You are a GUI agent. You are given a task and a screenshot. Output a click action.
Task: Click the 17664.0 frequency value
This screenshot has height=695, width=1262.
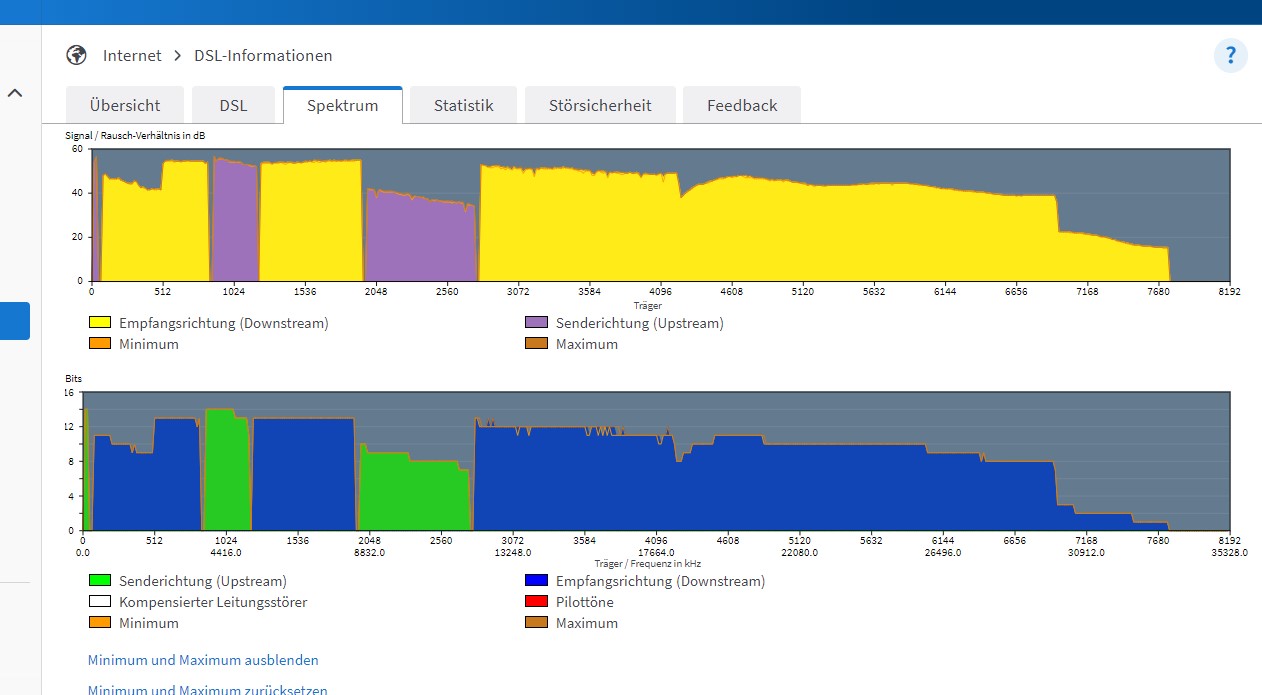(656, 552)
